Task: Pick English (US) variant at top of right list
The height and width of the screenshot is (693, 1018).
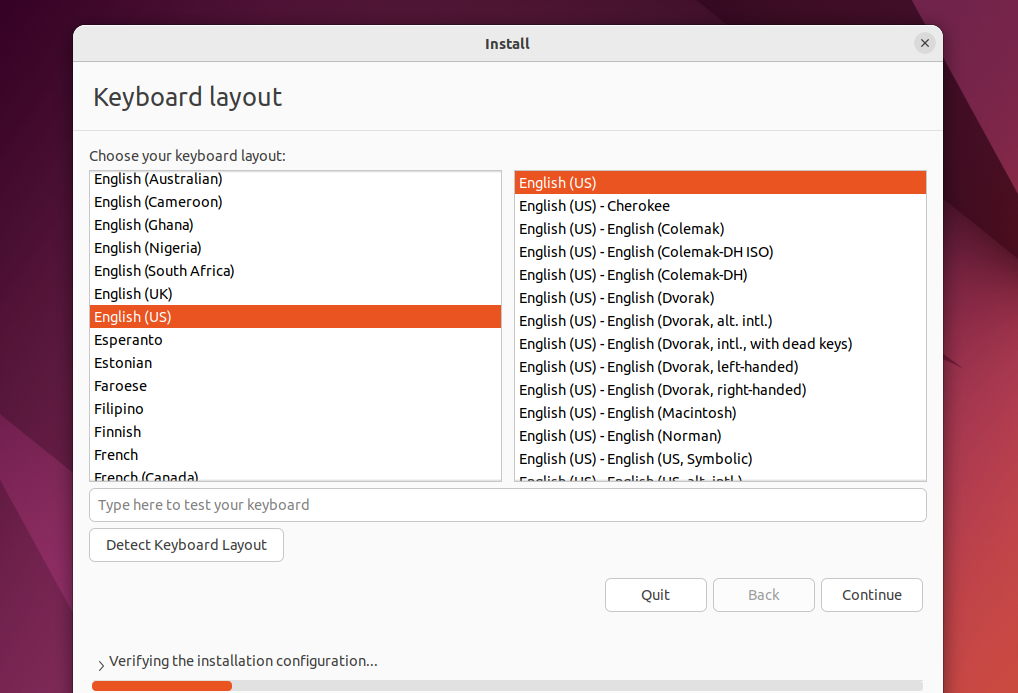Action: tap(720, 183)
